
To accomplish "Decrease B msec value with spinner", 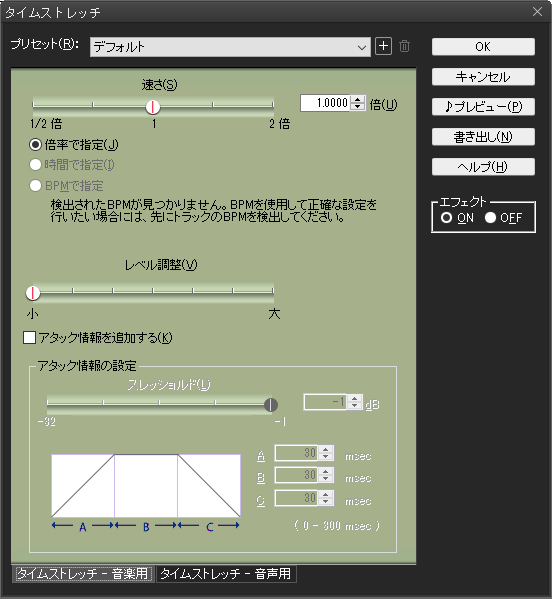I will pos(326,479).
